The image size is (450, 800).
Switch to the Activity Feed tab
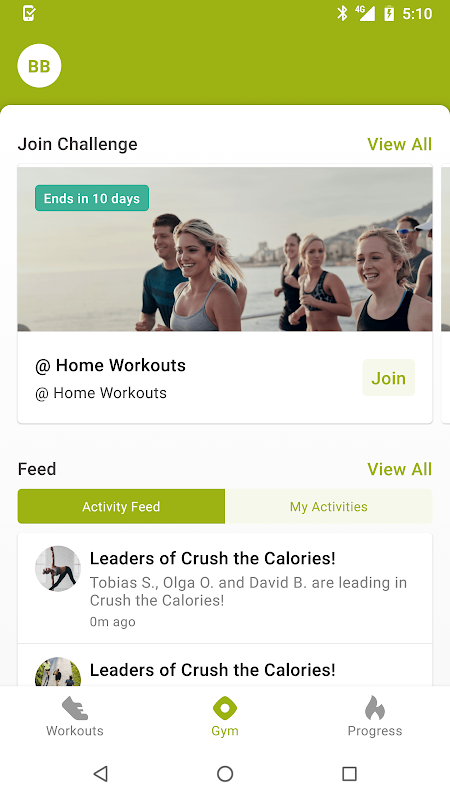click(x=121, y=507)
